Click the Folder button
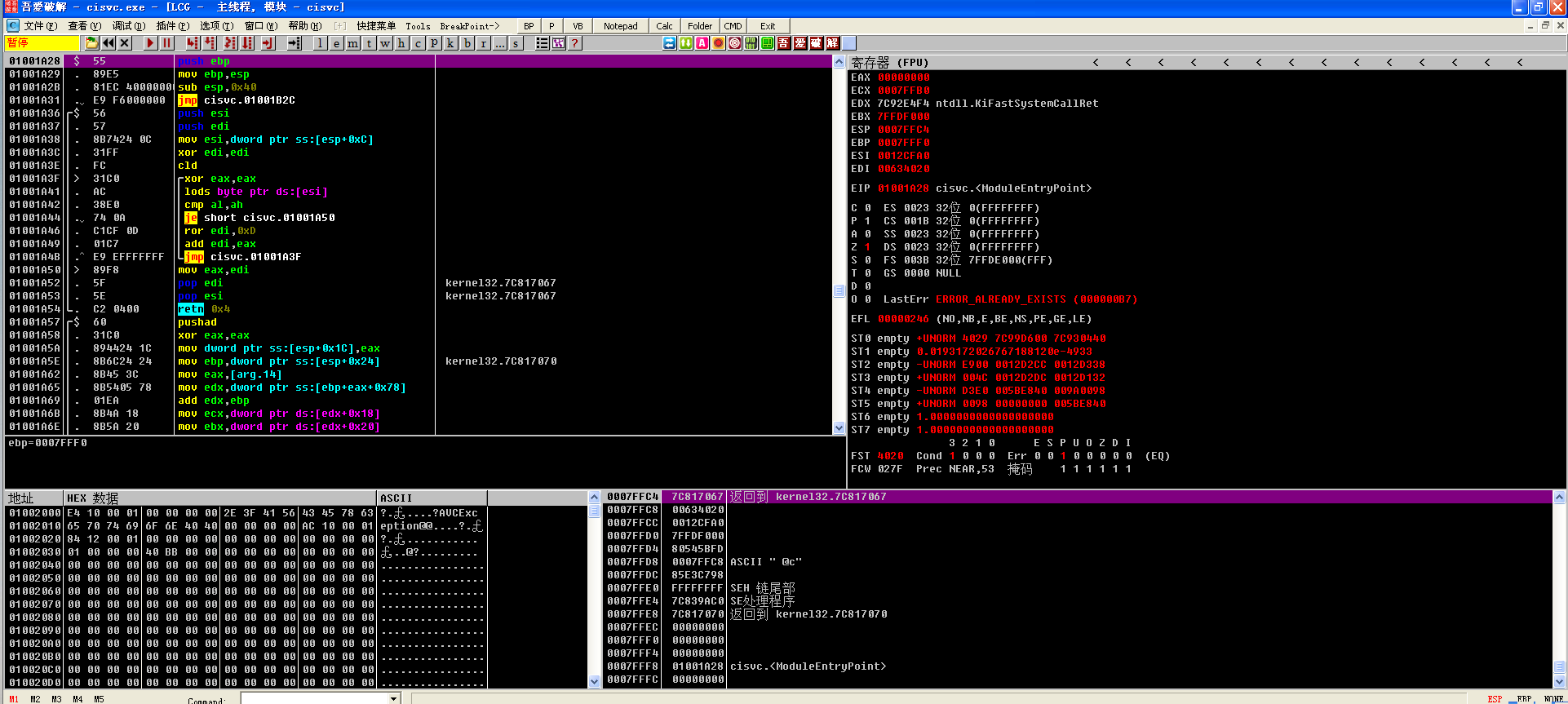1568x704 pixels. tap(700, 26)
